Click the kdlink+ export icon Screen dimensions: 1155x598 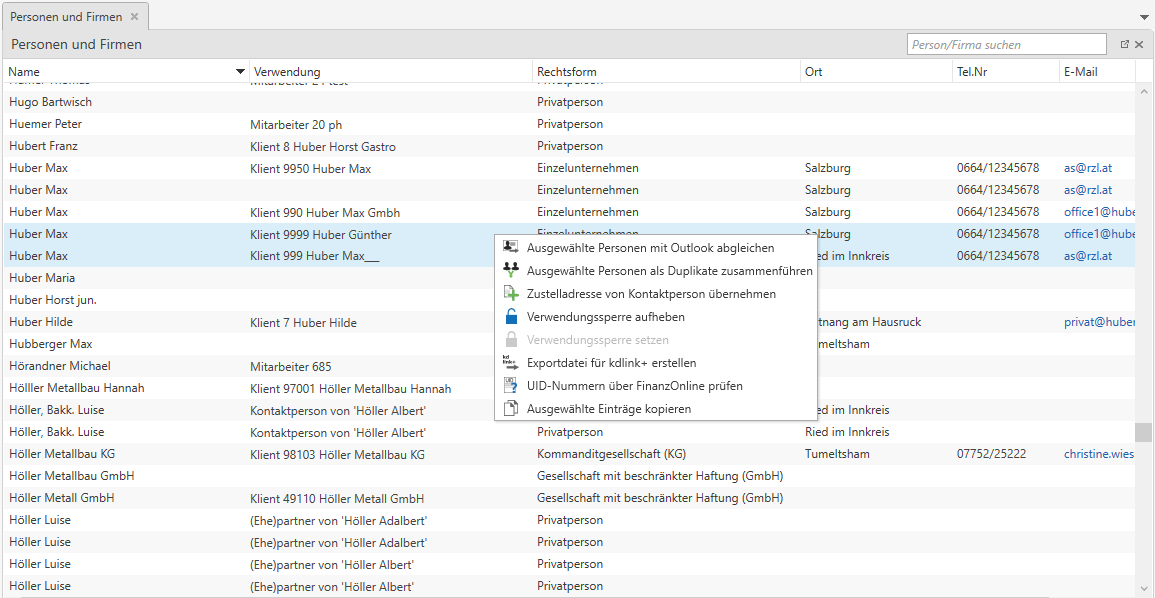(x=510, y=363)
